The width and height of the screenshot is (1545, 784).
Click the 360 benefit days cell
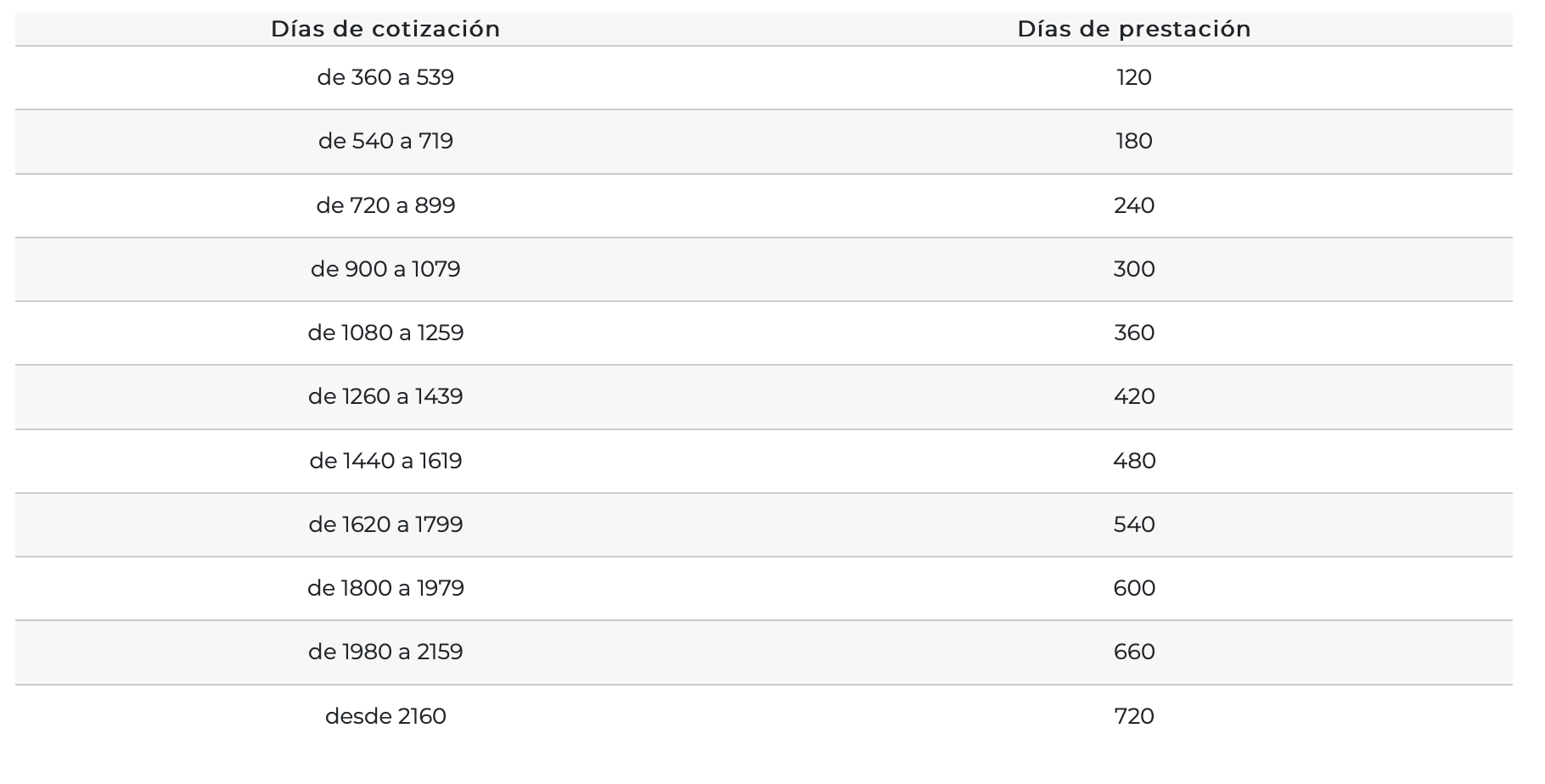coord(1133,333)
